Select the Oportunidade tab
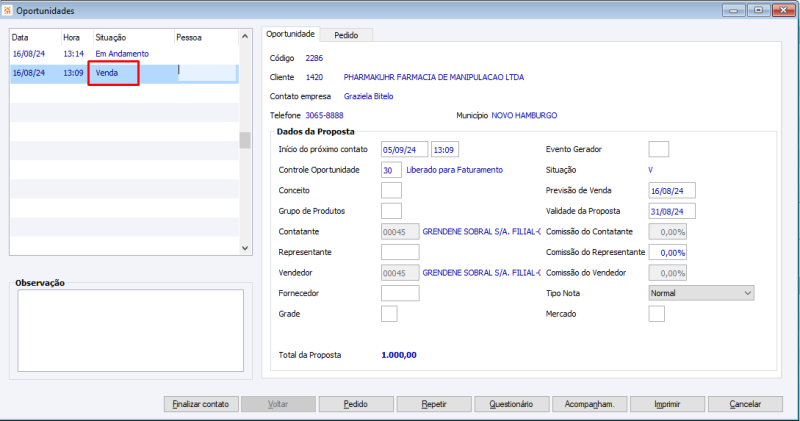Image resolution: width=800 pixels, height=421 pixels. point(290,34)
